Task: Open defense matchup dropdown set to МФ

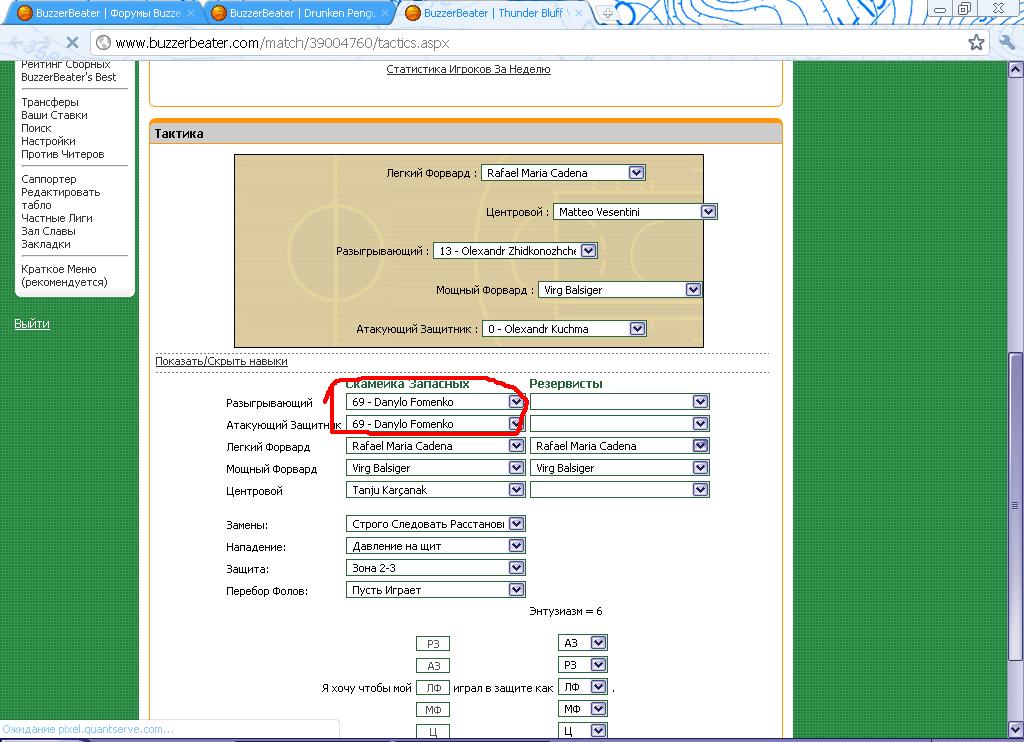Action: (583, 709)
